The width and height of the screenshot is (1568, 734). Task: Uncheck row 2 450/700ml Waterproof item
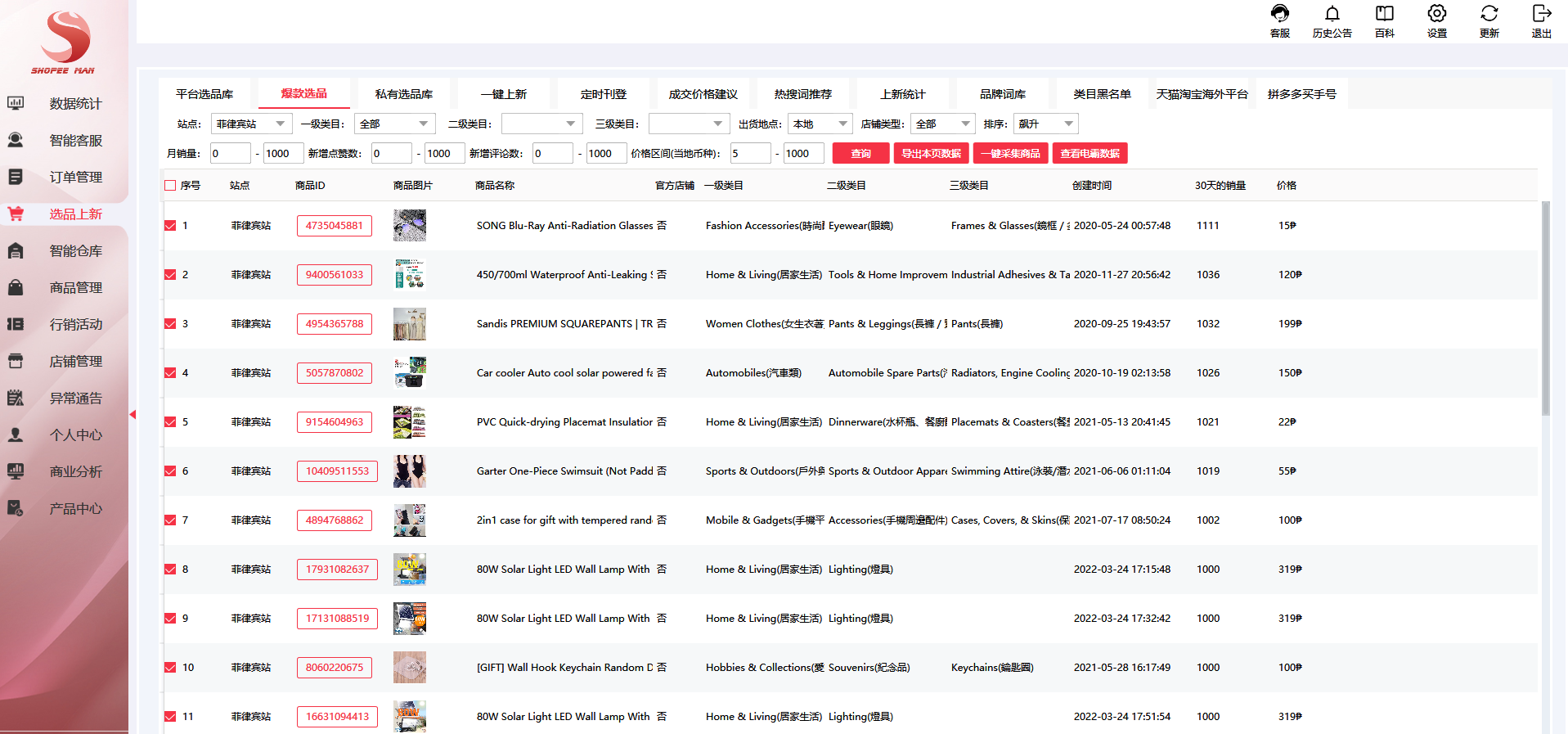pos(170,275)
